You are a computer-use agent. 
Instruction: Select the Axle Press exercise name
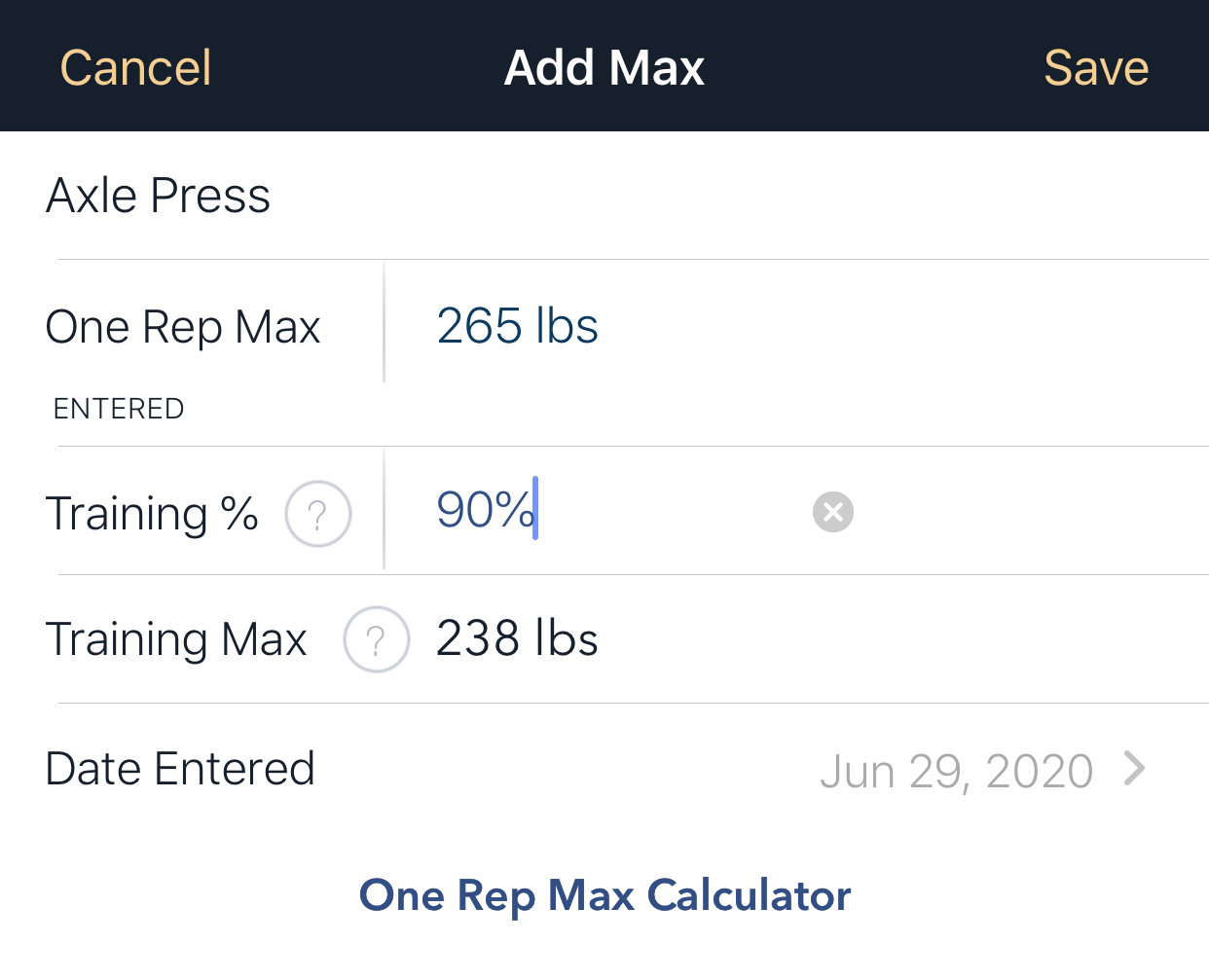(x=158, y=195)
